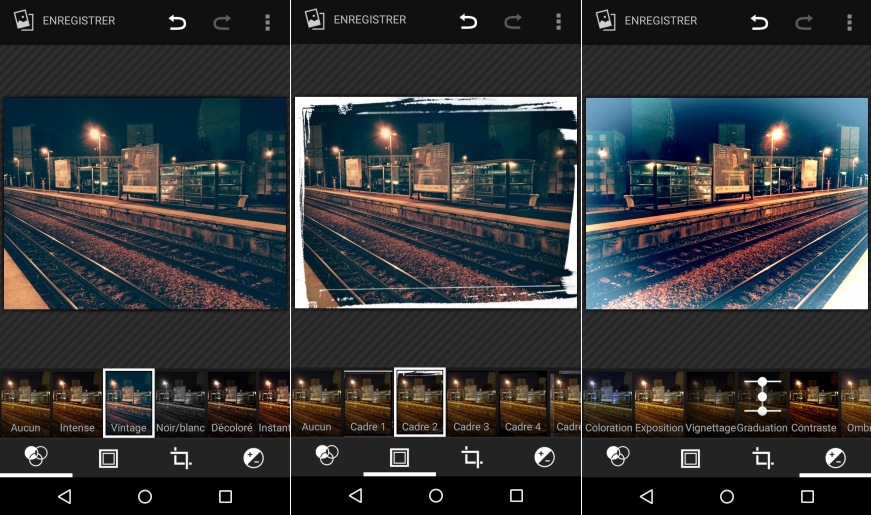Open the overflow menu in the middle screen
This screenshot has width=871, height=515.
558,22
